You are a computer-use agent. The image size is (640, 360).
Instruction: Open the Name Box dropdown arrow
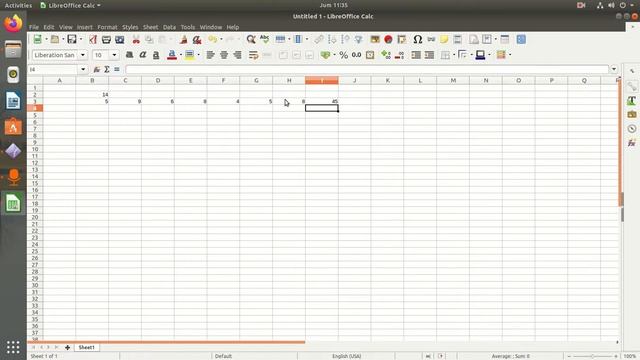[83, 69]
